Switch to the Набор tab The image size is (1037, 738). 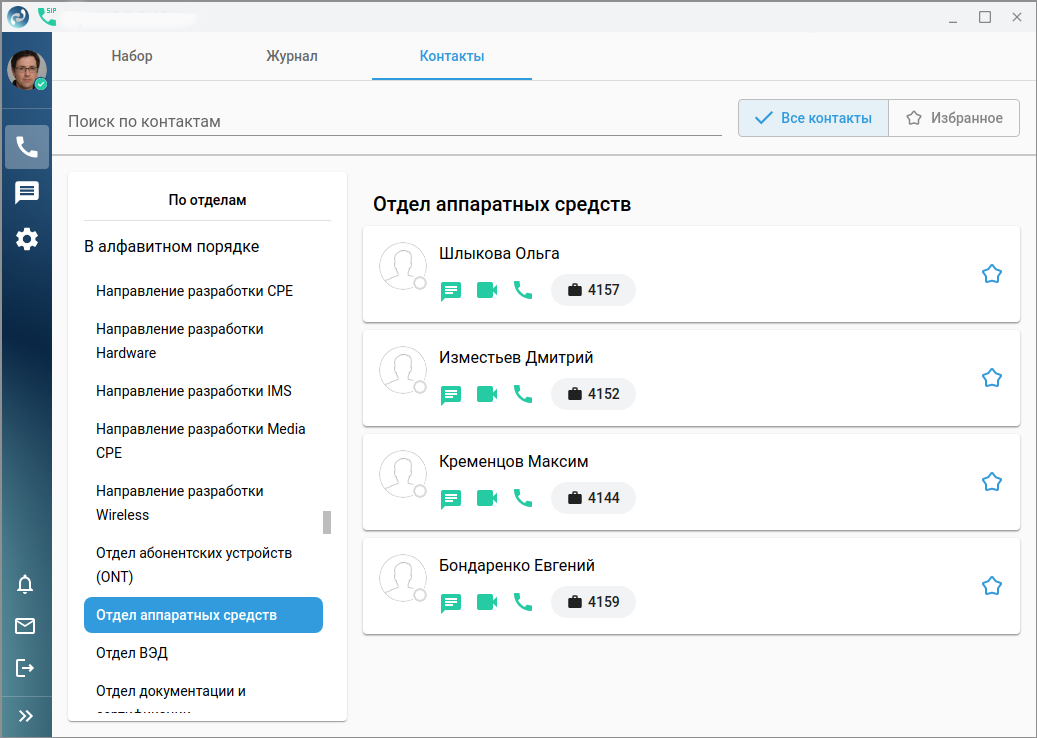coord(132,56)
